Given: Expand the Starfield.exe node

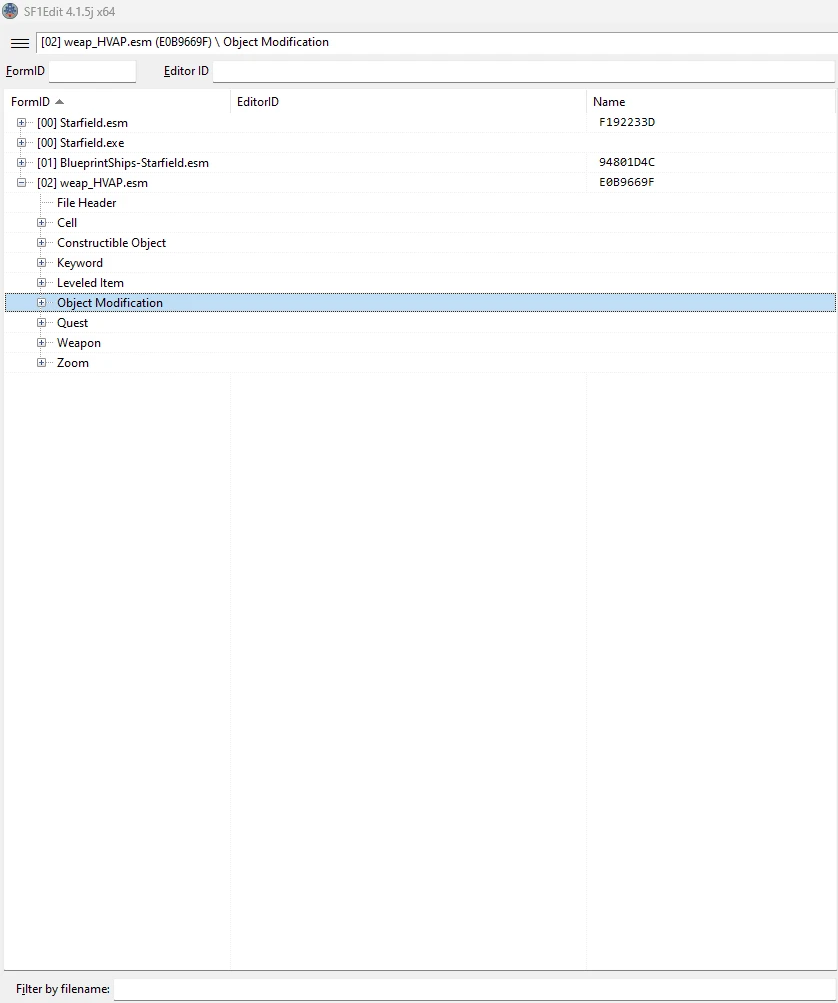Looking at the screenshot, I should [21, 142].
